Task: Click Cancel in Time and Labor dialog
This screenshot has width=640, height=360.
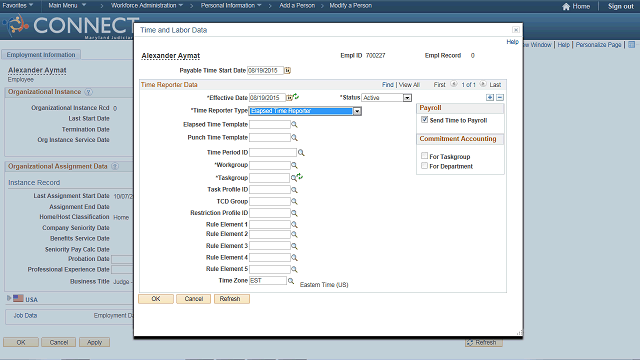Action: pos(193,299)
